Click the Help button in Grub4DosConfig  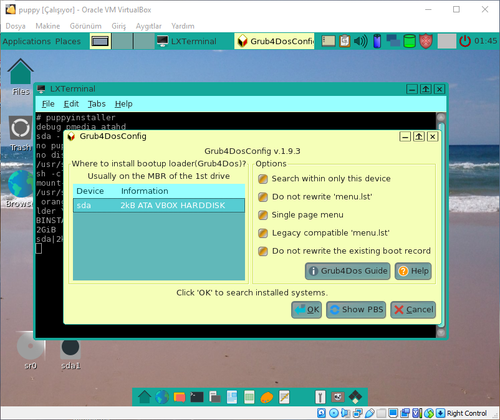(x=413, y=271)
